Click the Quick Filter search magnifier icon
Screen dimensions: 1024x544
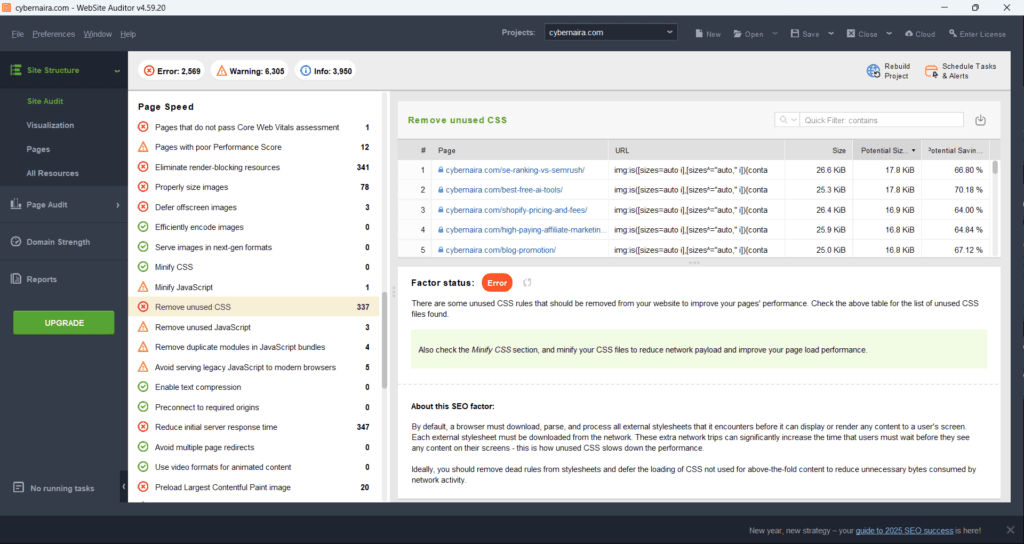coord(782,120)
